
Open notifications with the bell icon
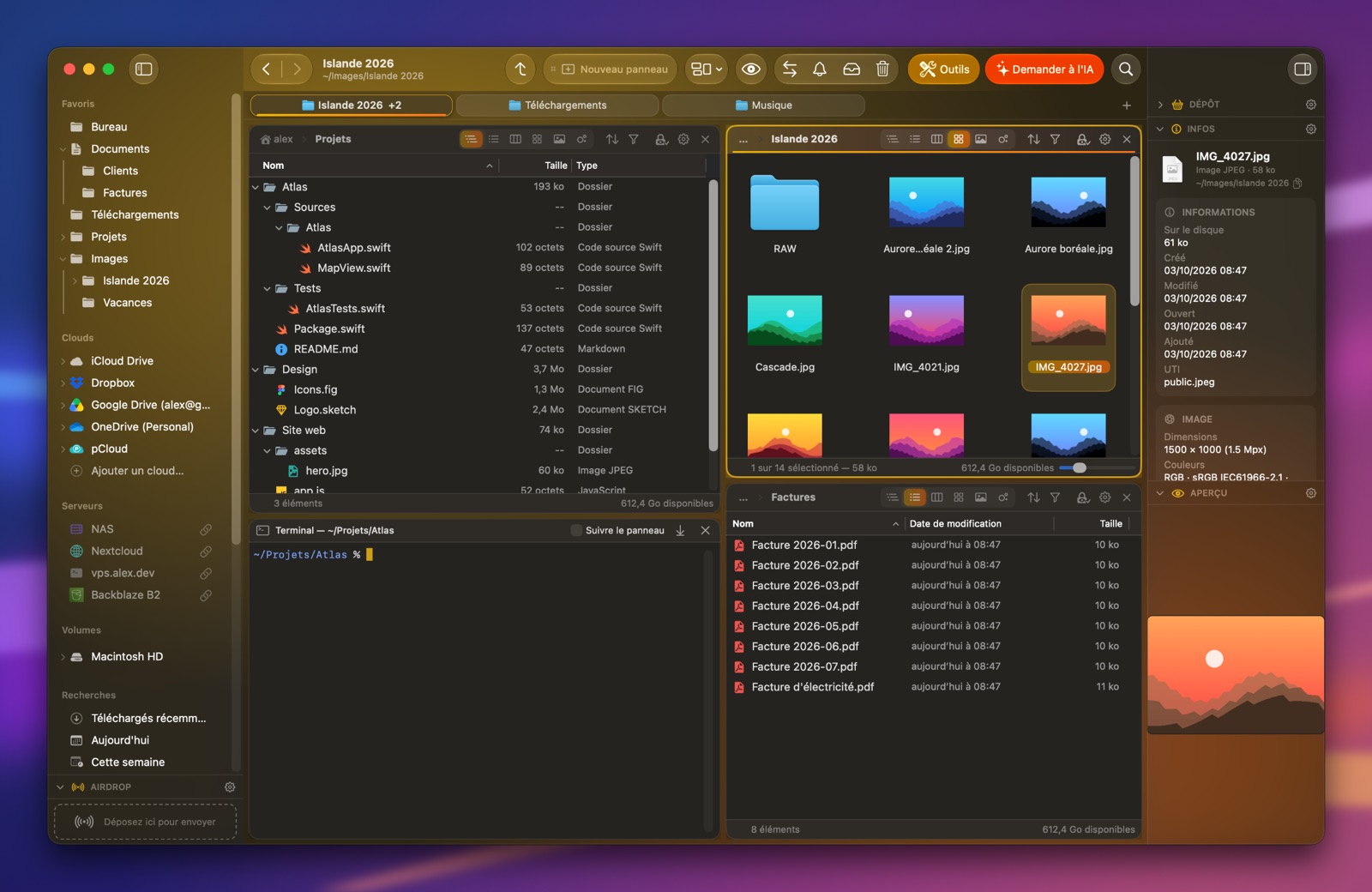coord(820,69)
